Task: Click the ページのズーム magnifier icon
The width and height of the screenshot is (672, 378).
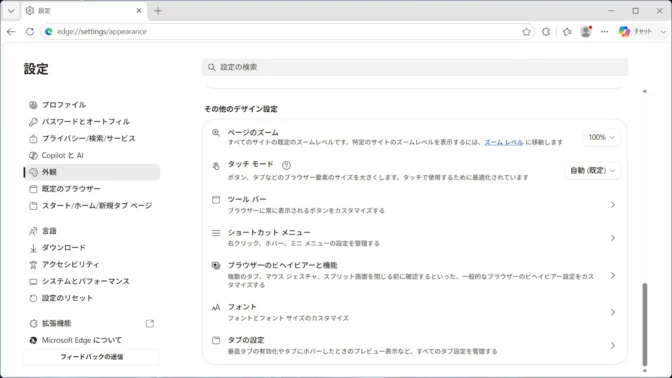Action: 216,133
